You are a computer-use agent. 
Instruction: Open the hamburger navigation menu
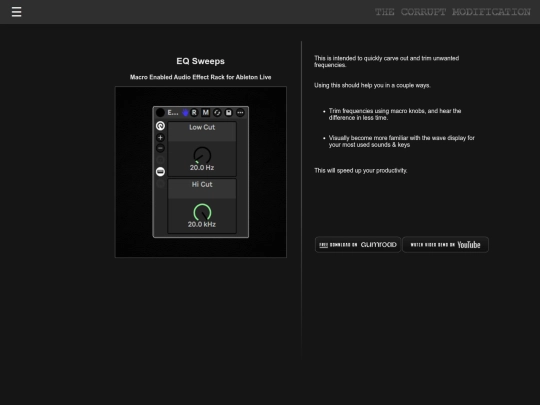click(x=16, y=12)
